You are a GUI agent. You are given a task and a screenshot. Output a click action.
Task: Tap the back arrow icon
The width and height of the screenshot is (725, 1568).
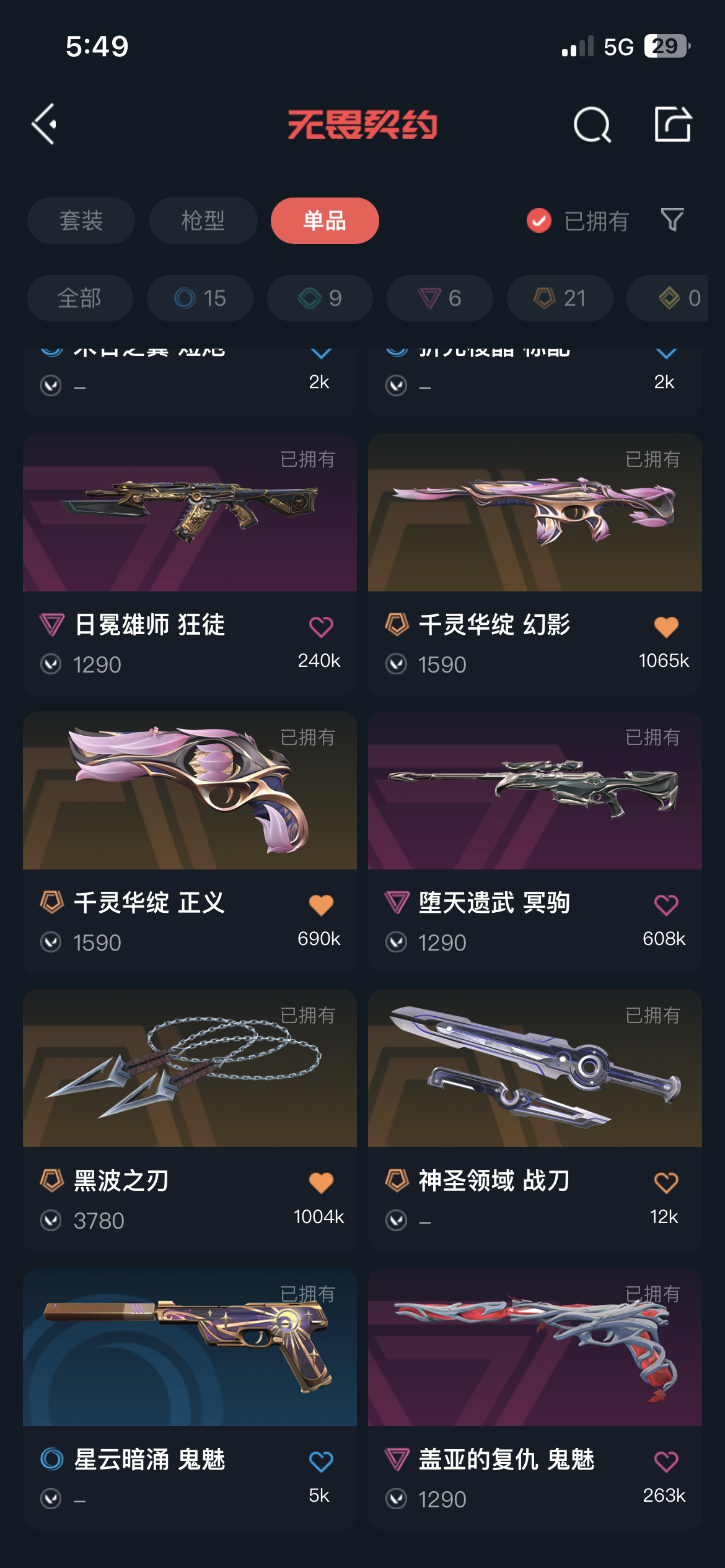(x=45, y=124)
